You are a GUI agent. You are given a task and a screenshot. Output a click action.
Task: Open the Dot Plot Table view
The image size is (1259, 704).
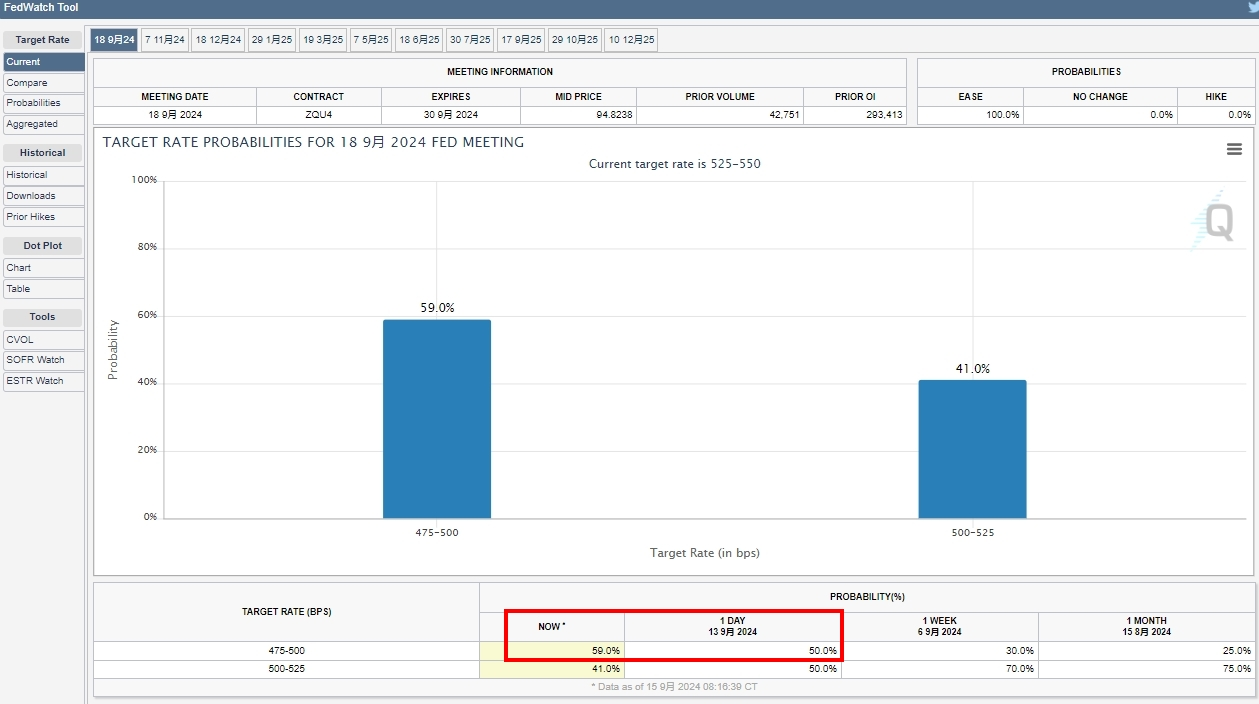coord(43,289)
